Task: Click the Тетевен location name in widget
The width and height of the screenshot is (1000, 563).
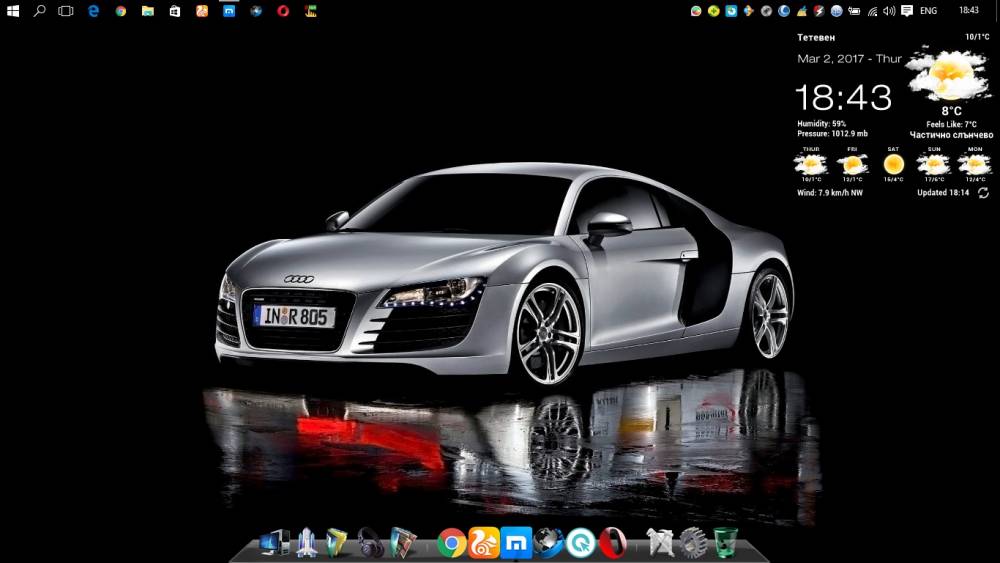Action: [816, 38]
